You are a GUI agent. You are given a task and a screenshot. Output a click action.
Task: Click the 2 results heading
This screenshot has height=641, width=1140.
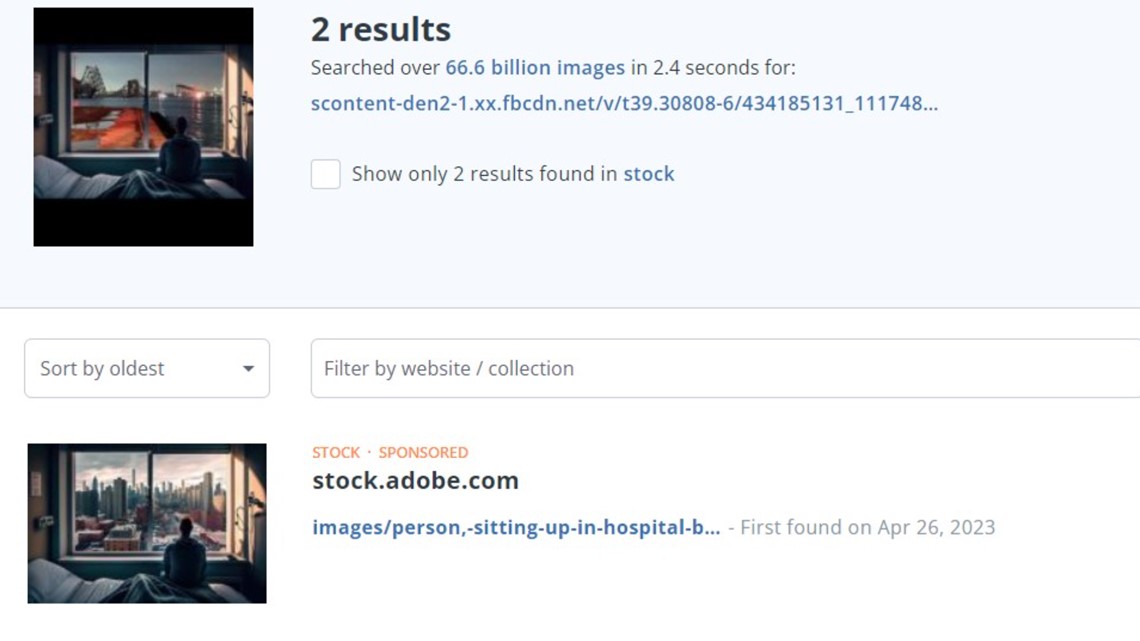click(381, 30)
